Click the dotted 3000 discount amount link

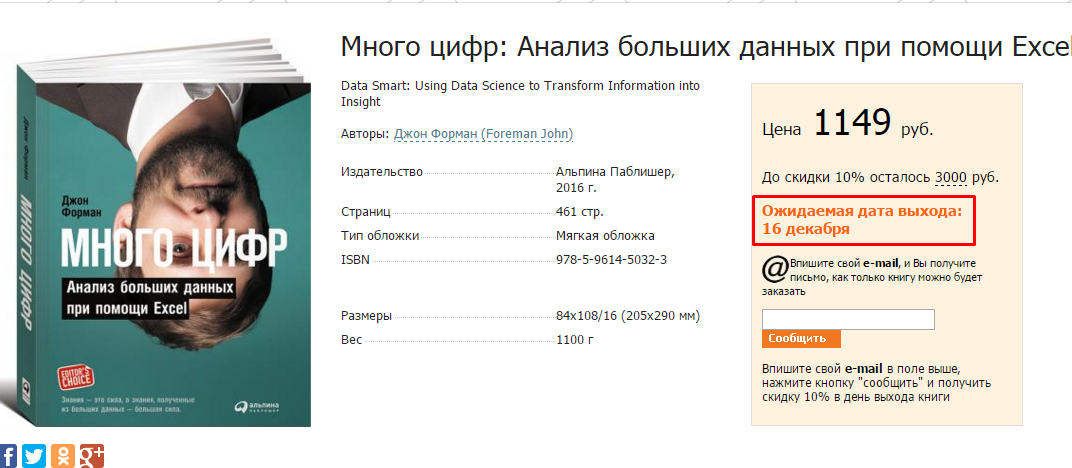950,178
